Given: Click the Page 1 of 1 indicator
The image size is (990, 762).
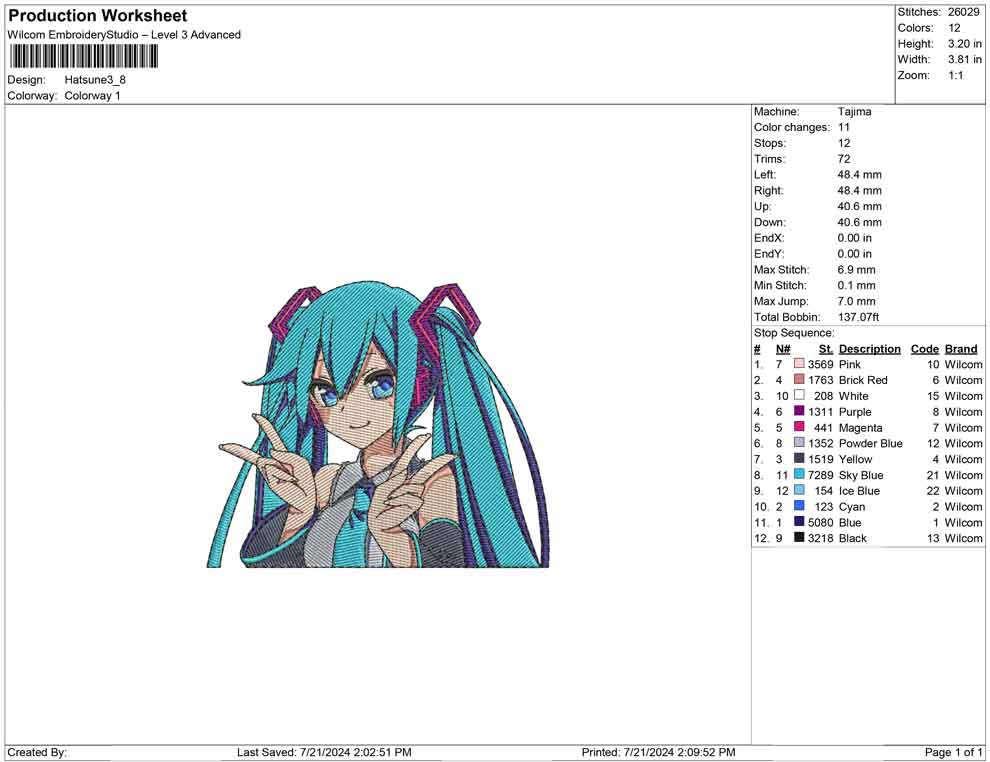Looking at the screenshot, I should tap(953, 752).
